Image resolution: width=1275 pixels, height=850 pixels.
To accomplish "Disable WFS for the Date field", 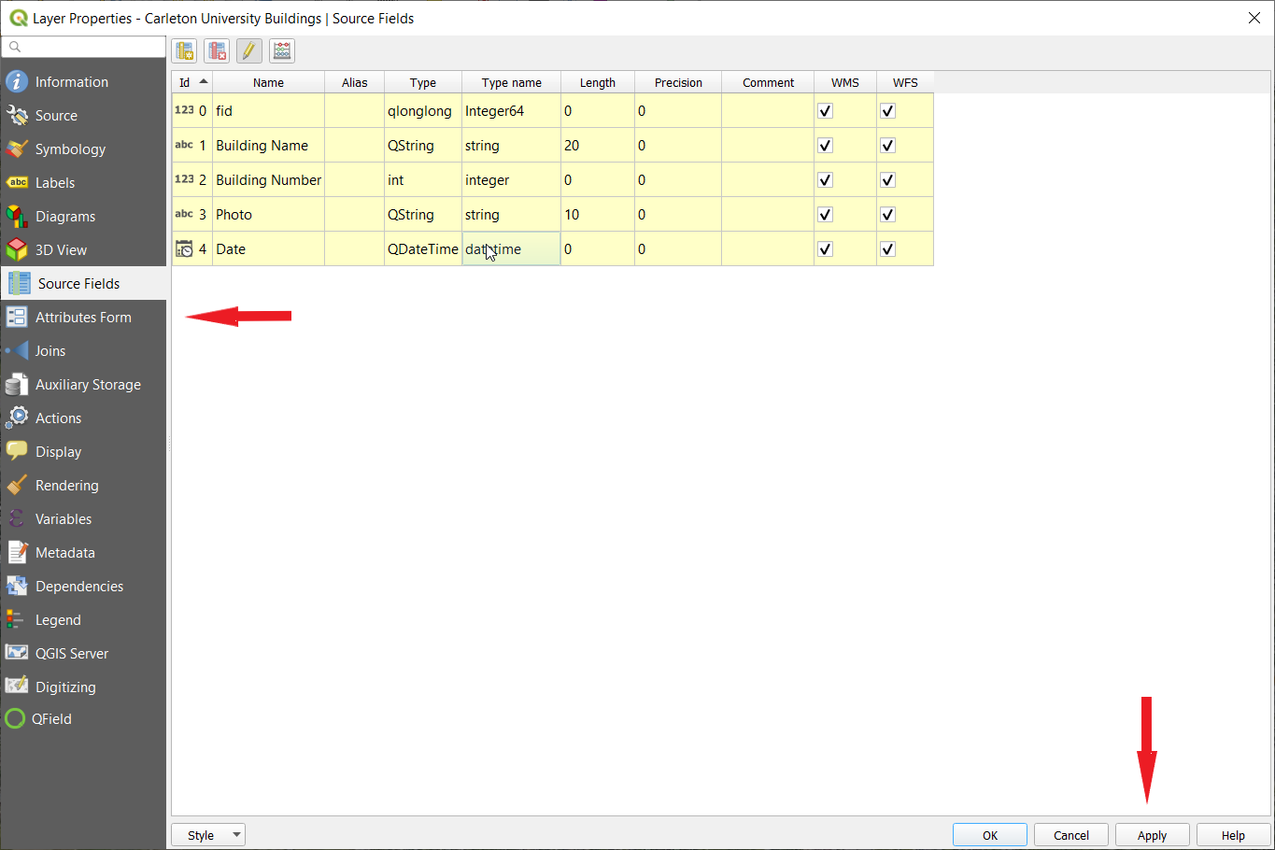I will pos(886,248).
